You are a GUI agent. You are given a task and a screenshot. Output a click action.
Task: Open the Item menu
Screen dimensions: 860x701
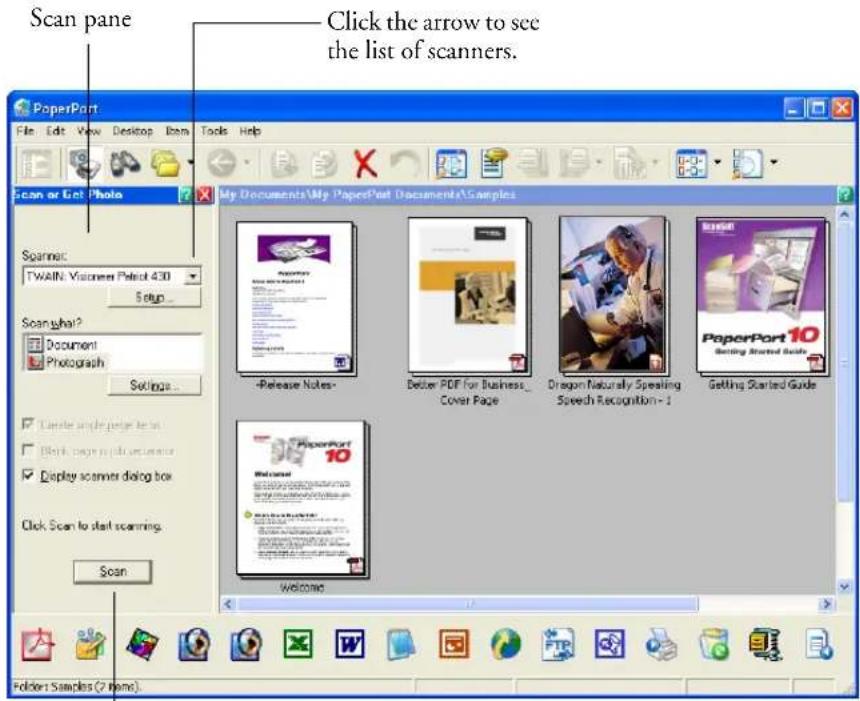[177, 131]
